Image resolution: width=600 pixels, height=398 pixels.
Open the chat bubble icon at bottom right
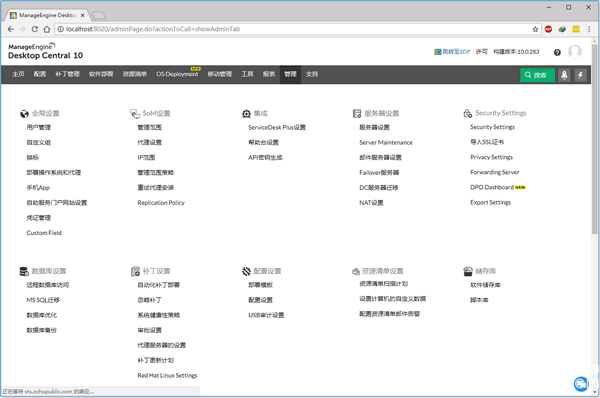pyautogui.click(x=581, y=384)
